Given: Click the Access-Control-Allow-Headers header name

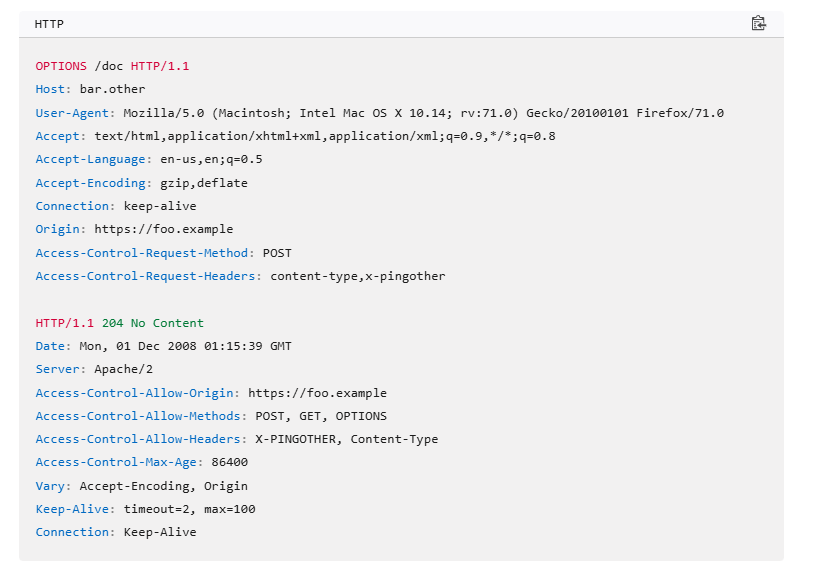Looking at the screenshot, I should click(x=140, y=439).
